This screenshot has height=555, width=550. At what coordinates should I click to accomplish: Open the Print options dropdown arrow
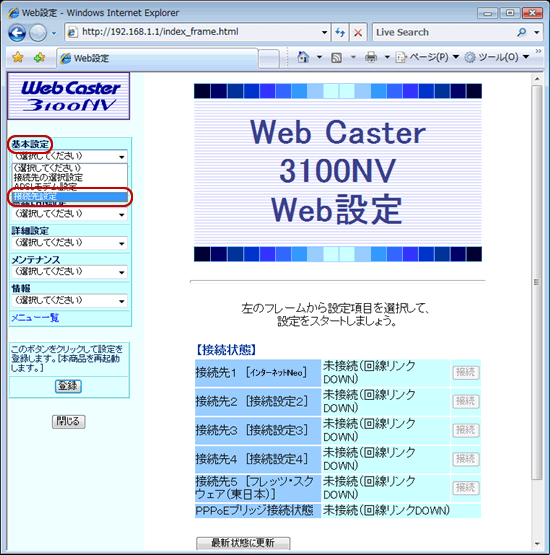[x=387, y=57]
